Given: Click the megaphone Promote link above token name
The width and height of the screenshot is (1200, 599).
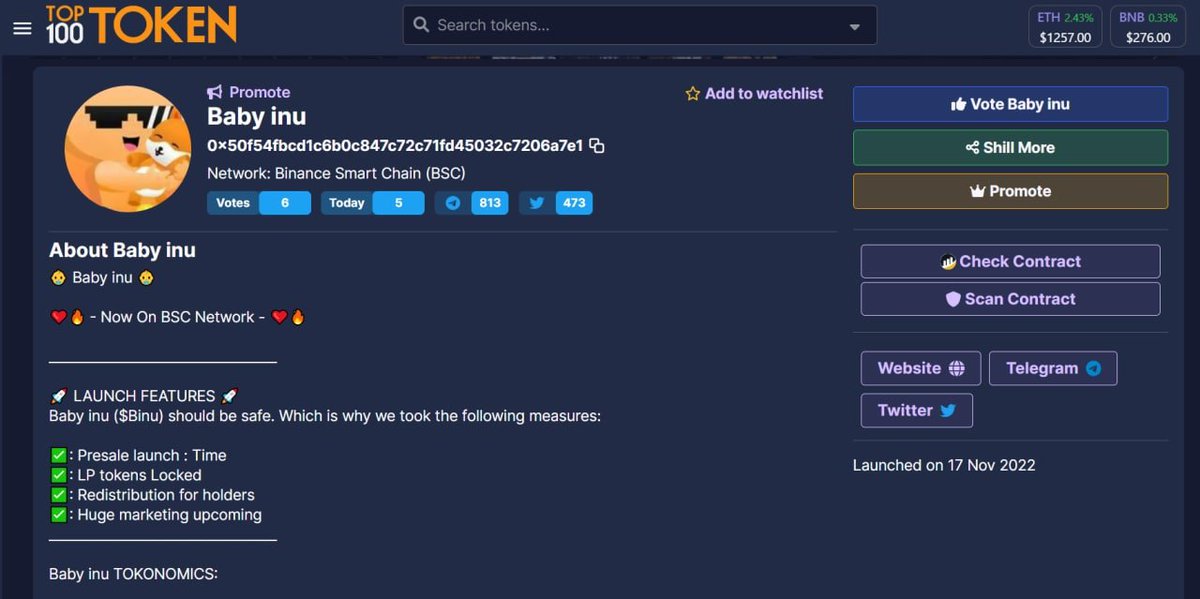Looking at the screenshot, I should click(x=248, y=92).
